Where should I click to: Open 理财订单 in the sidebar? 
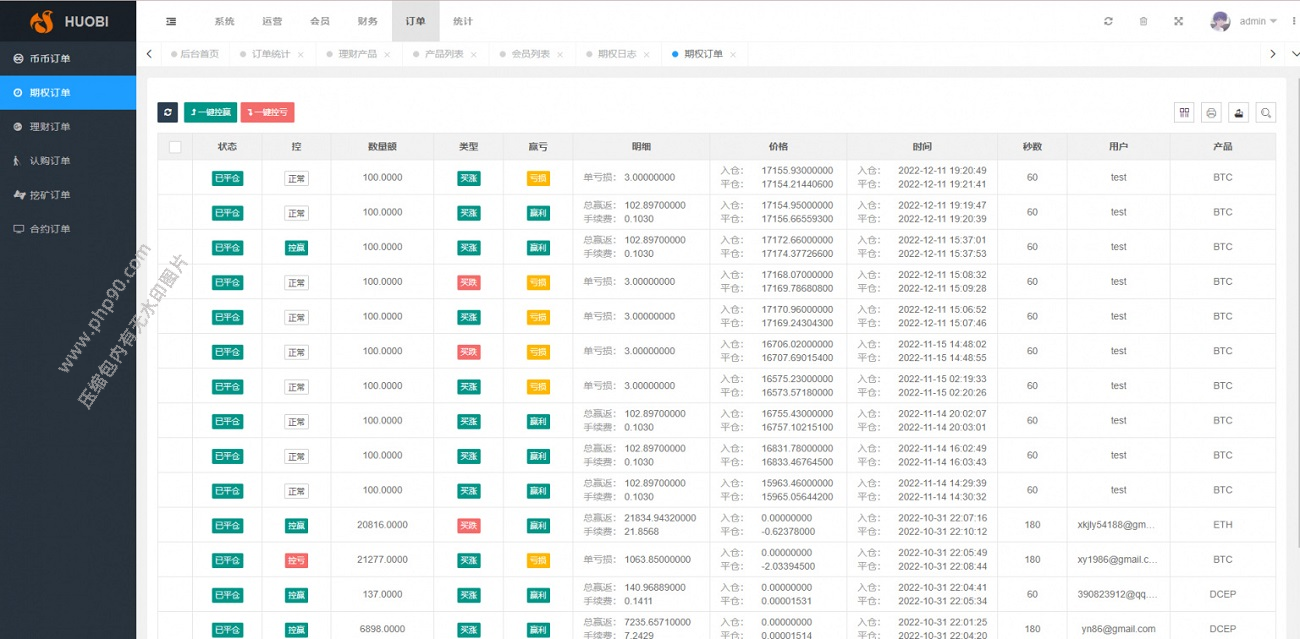(50, 127)
